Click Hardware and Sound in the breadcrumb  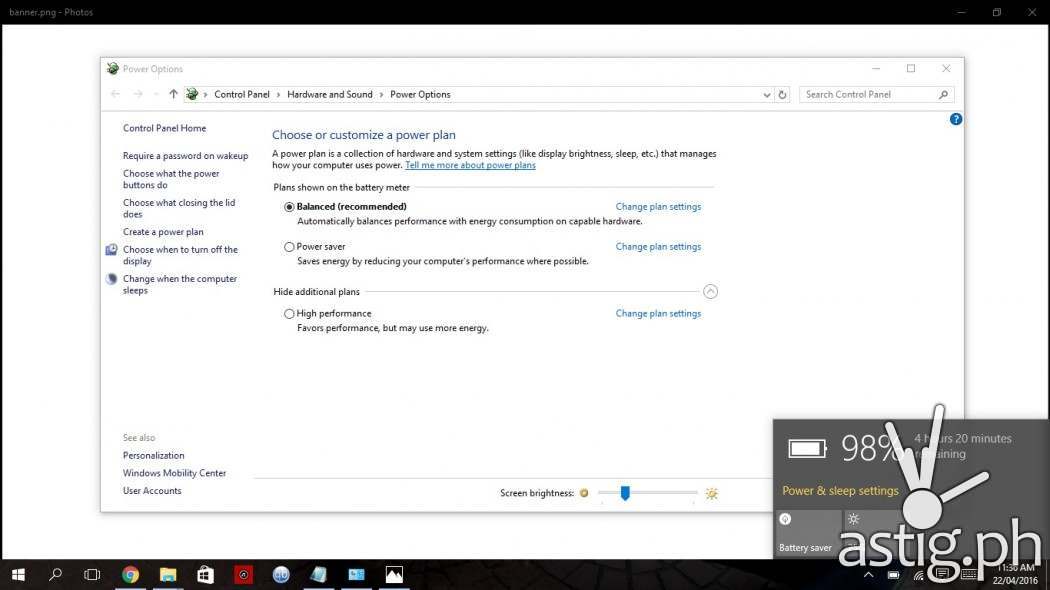click(x=330, y=94)
